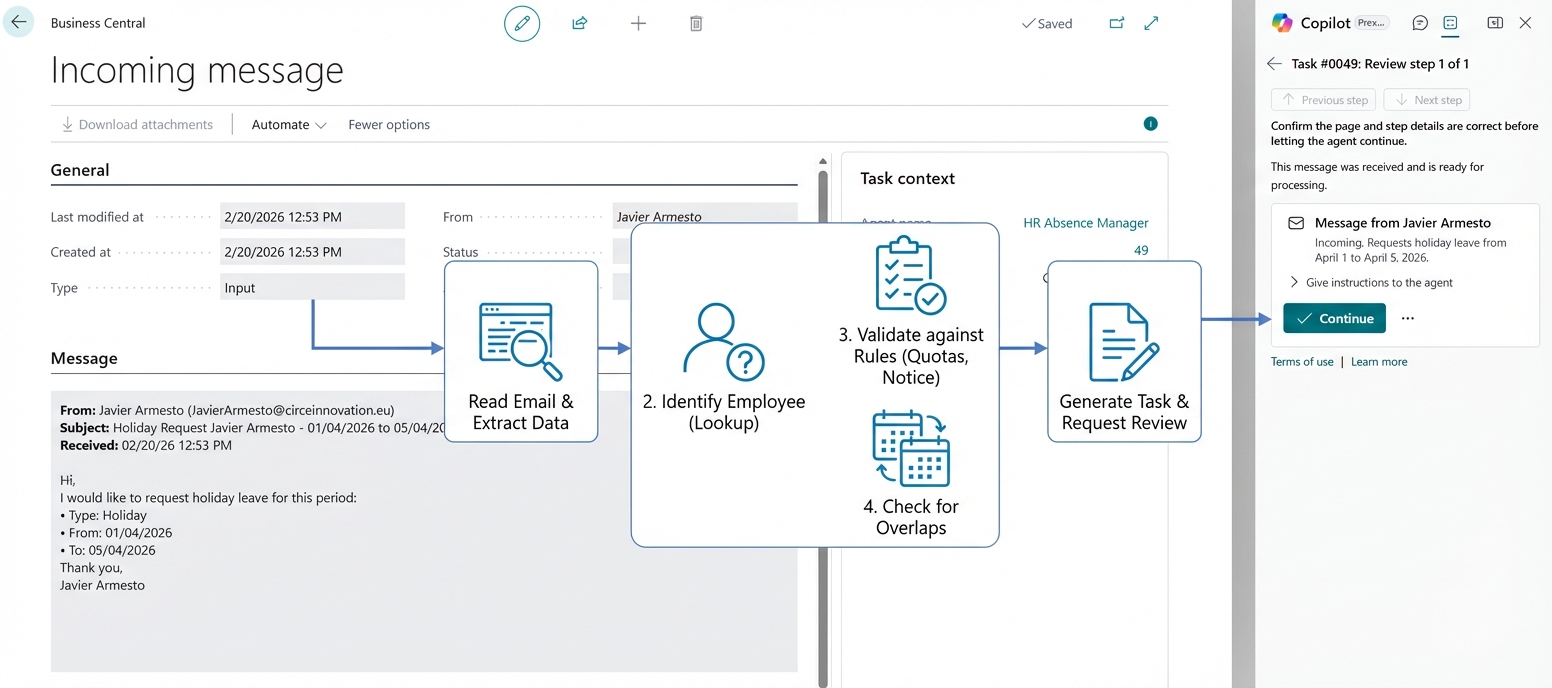Click the HR Absence Manager agent link

[x=1086, y=223]
